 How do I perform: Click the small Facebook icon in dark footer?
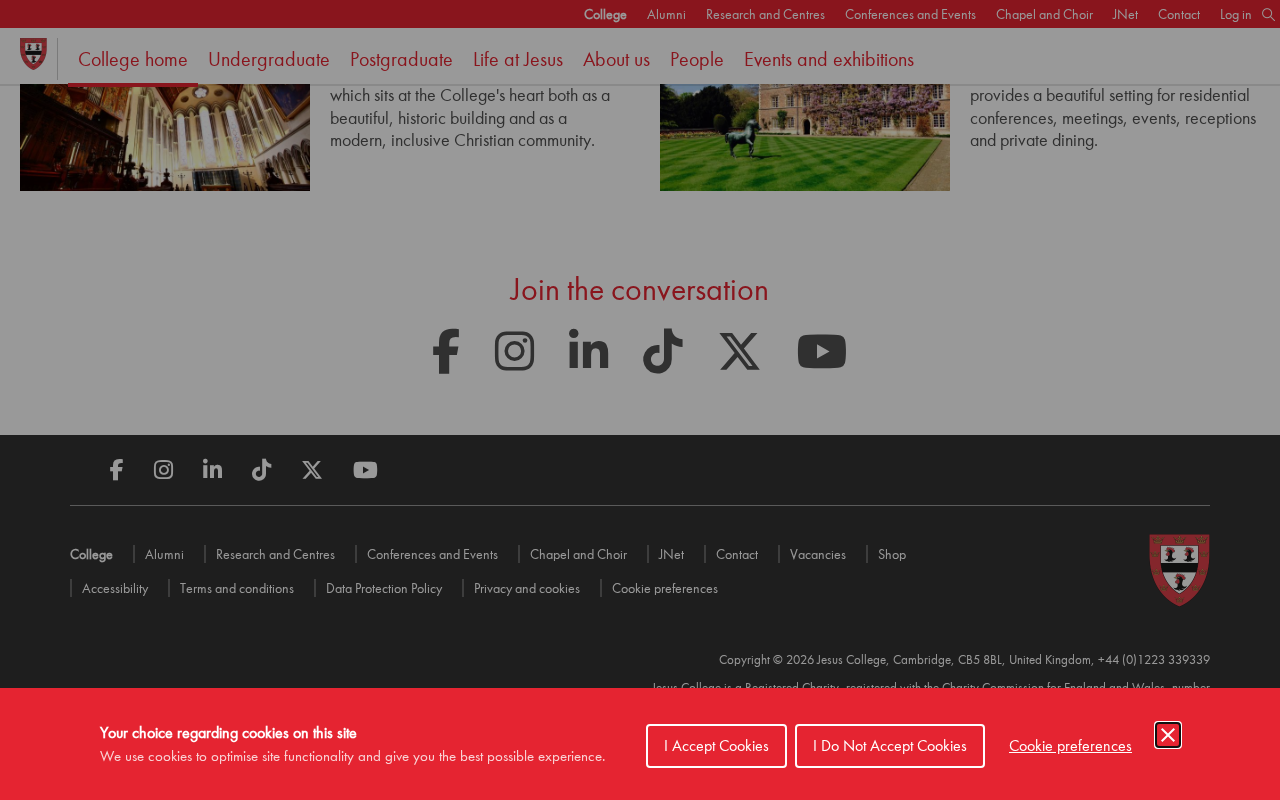coord(116,470)
